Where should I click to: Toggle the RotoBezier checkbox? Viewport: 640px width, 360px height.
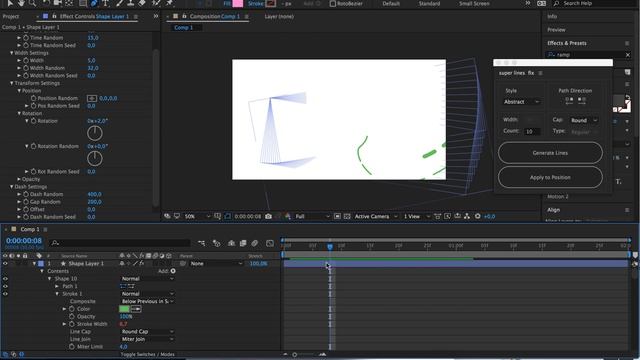(x=333, y=4)
